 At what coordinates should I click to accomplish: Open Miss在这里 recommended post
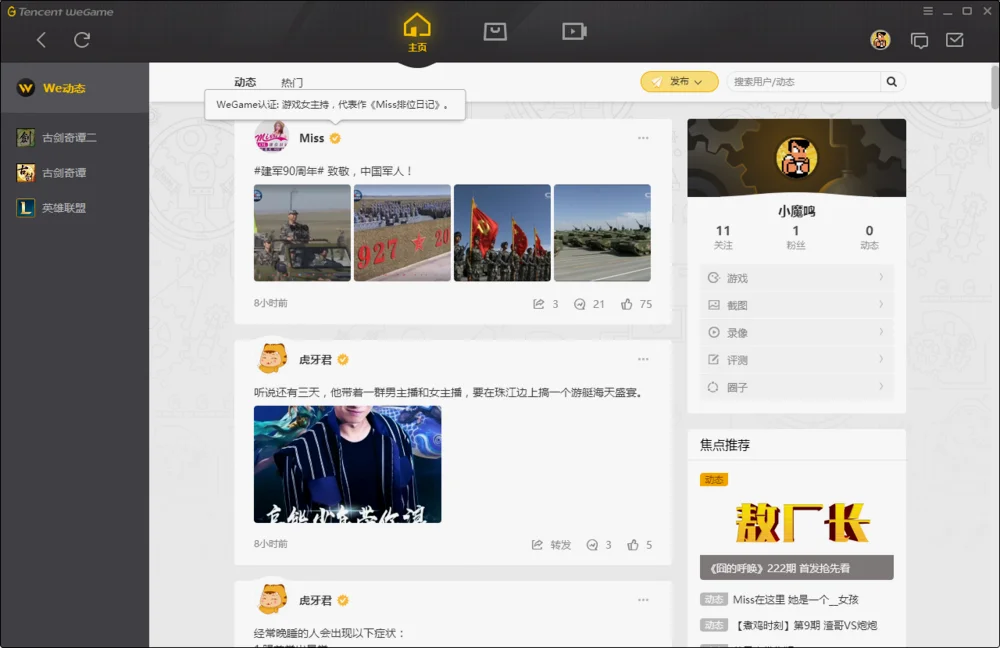(795, 600)
